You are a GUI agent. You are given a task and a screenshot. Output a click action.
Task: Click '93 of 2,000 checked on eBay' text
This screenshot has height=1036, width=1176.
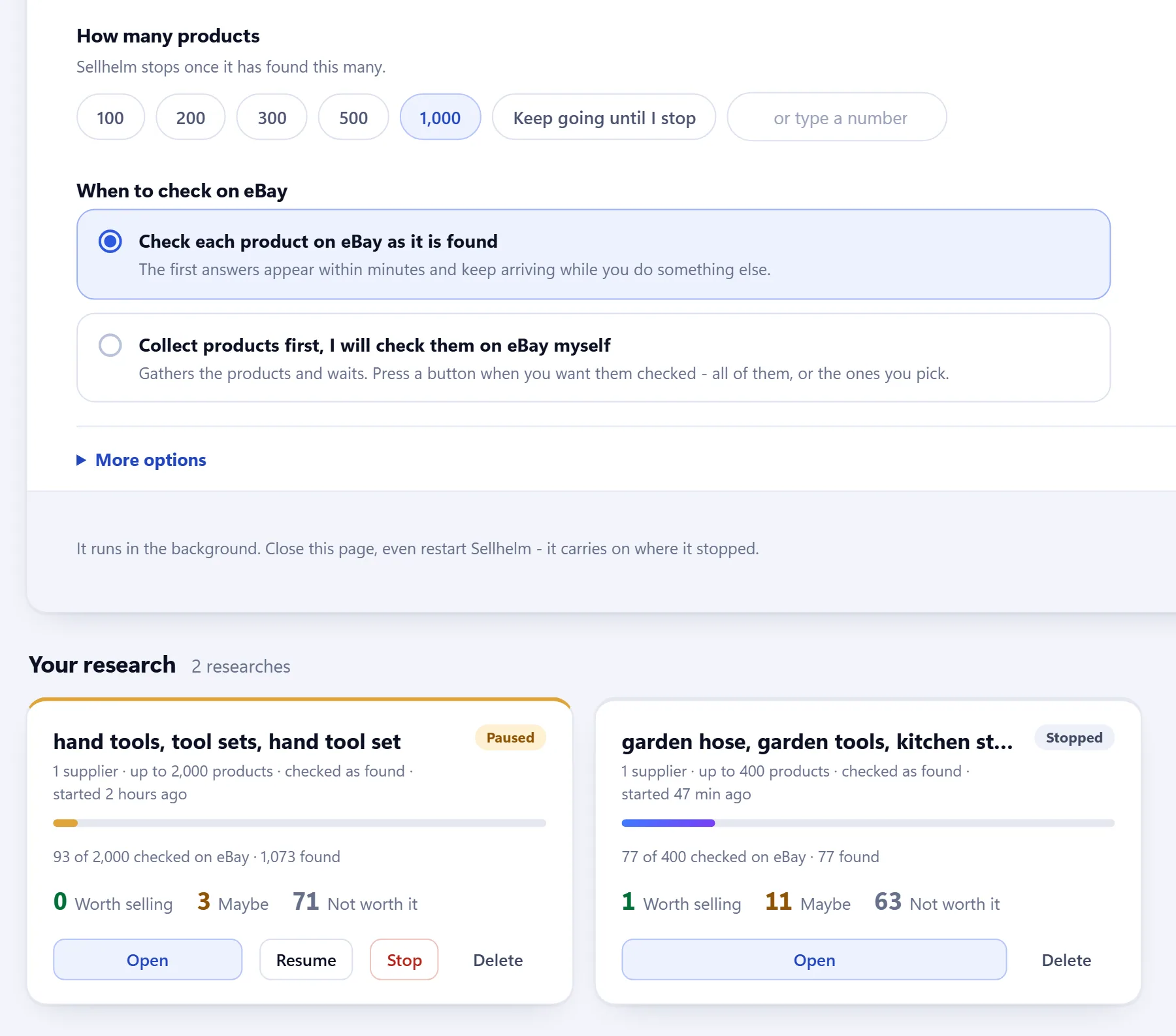[x=152, y=857]
